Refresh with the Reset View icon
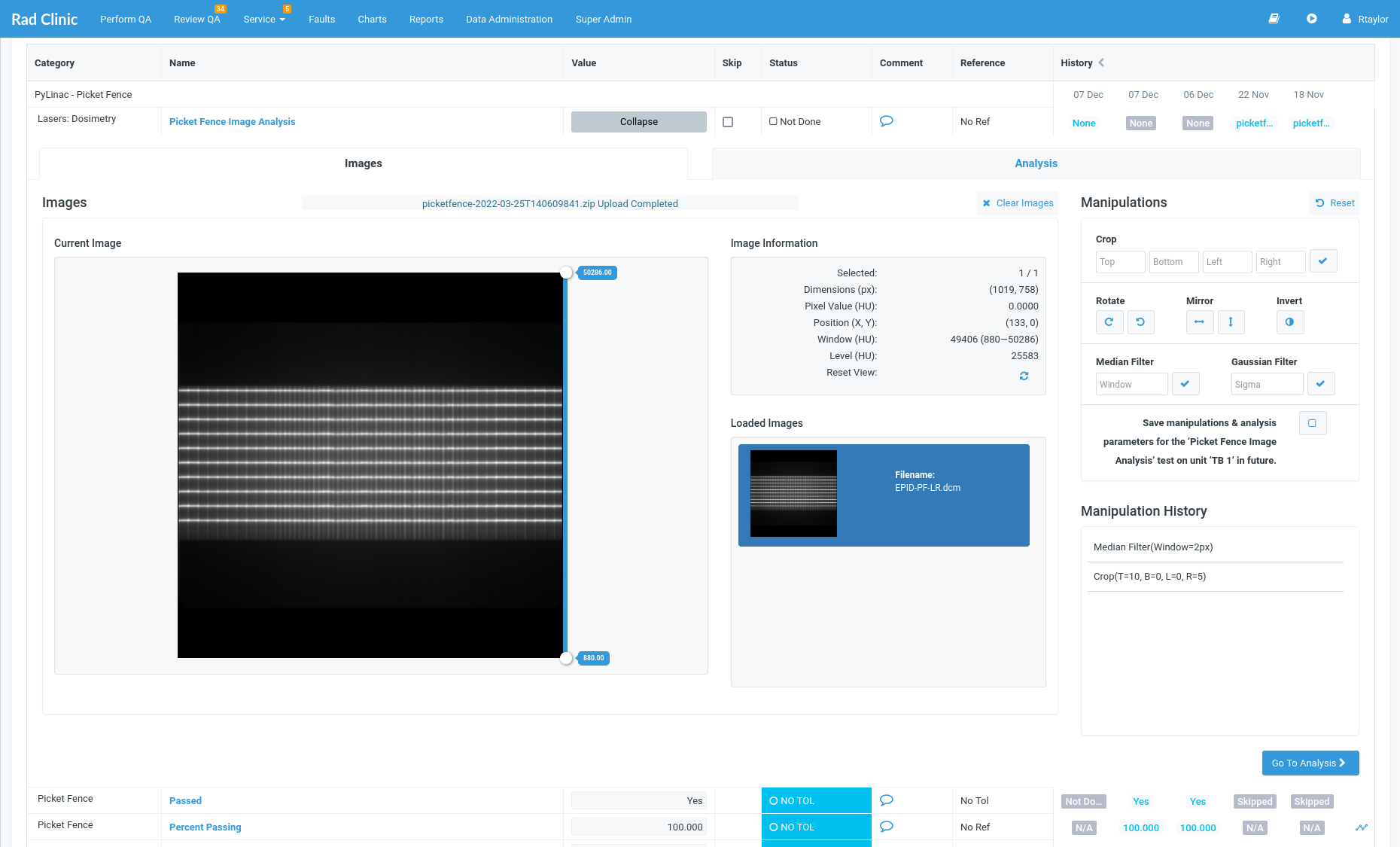The height and width of the screenshot is (847, 1400). coord(1024,375)
